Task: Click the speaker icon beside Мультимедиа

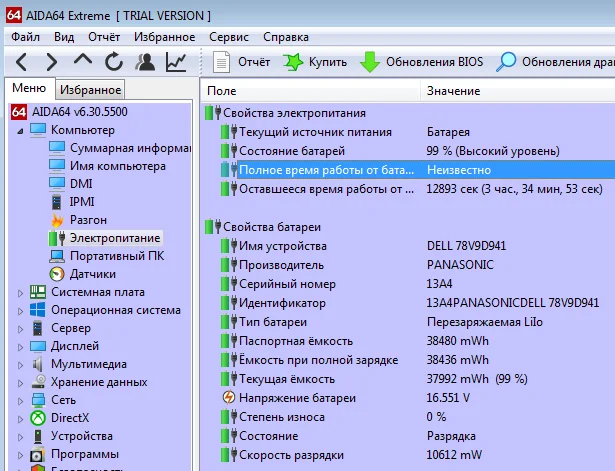Action: (38, 364)
